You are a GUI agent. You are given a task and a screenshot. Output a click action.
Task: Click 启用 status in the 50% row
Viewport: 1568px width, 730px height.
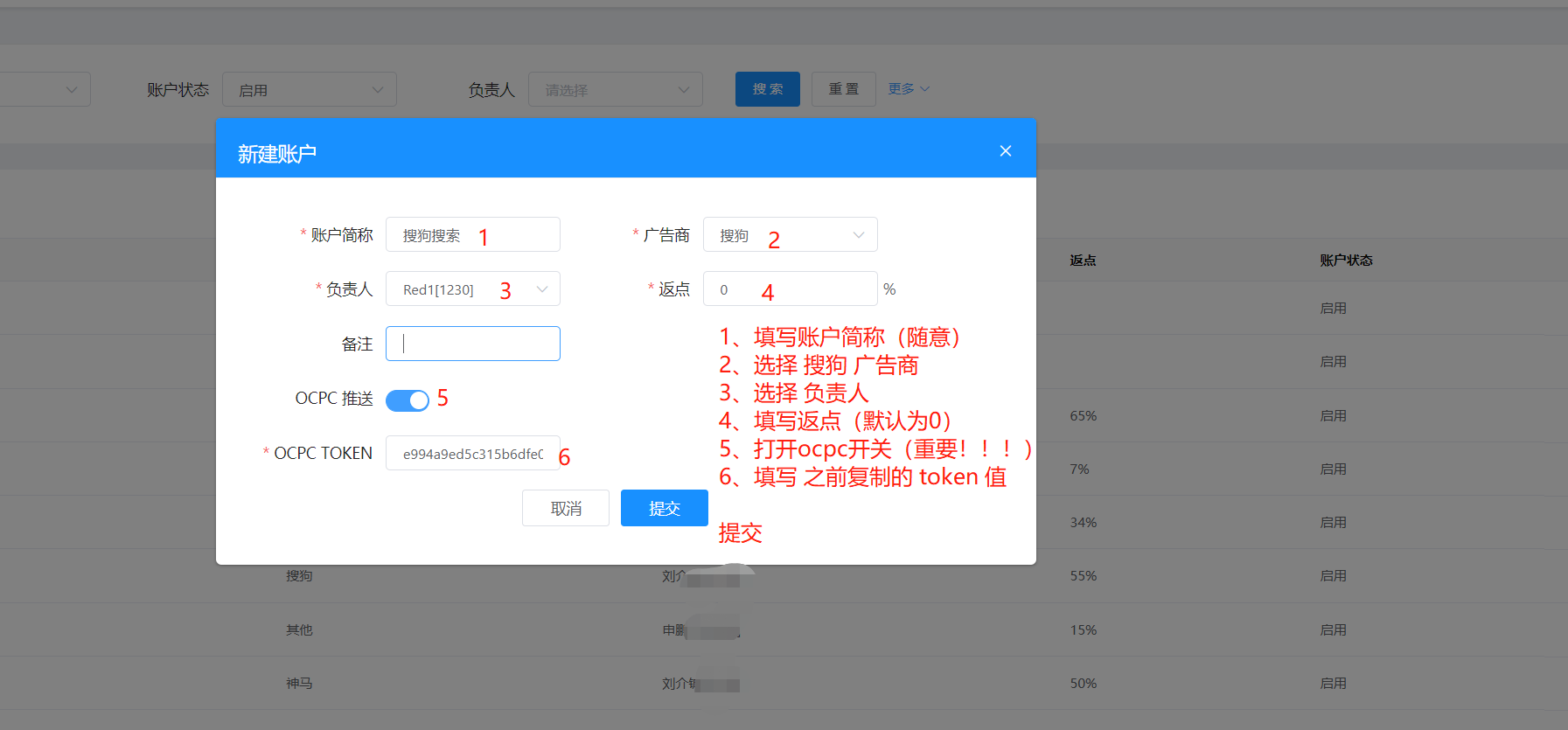pos(1333,684)
